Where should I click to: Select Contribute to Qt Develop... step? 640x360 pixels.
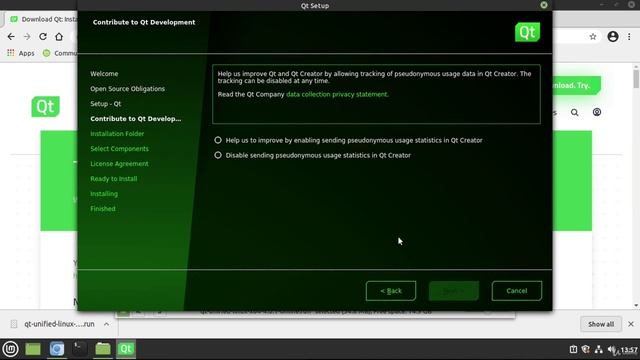pos(136,119)
